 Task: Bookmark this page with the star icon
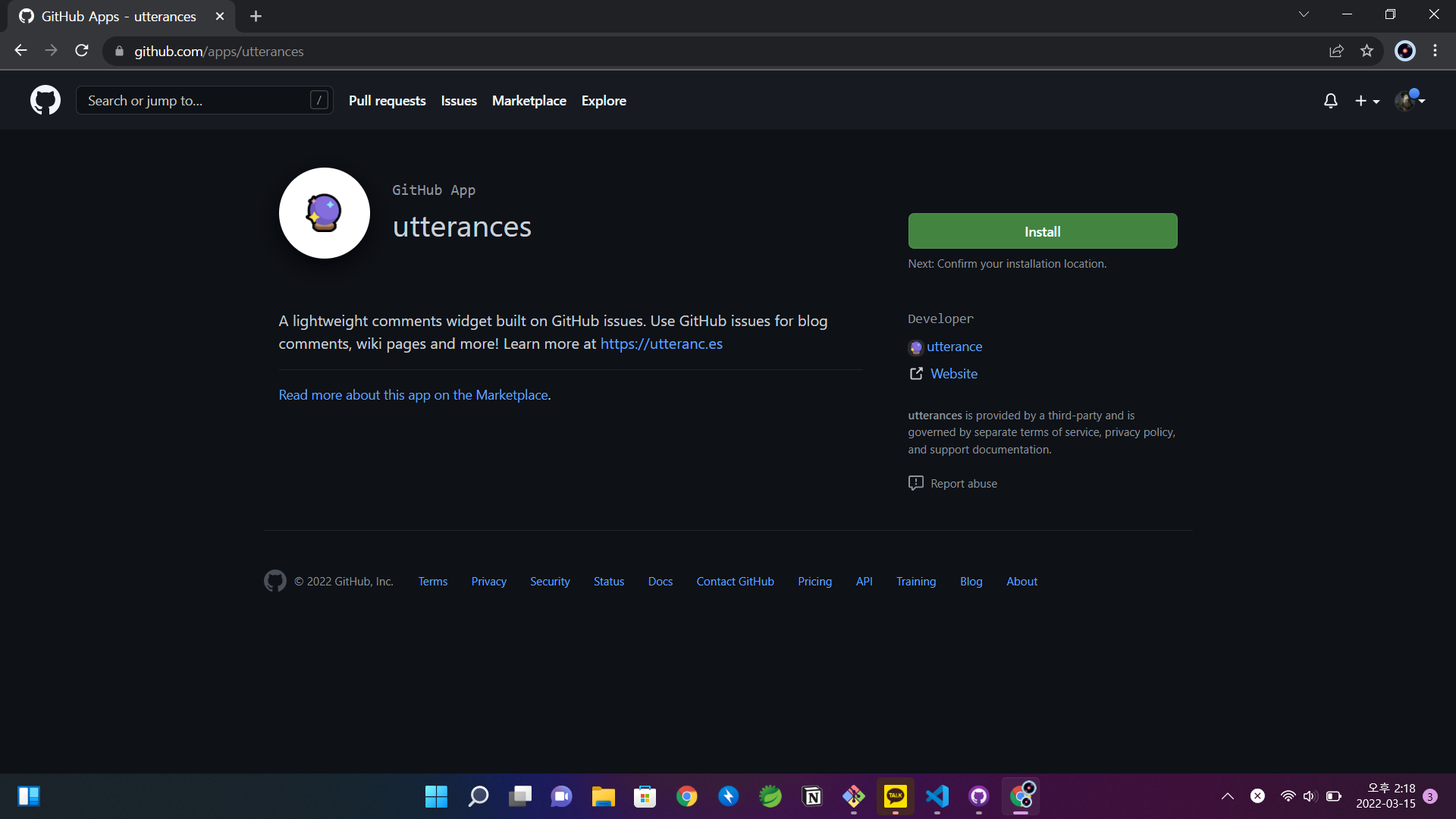click(x=1367, y=51)
